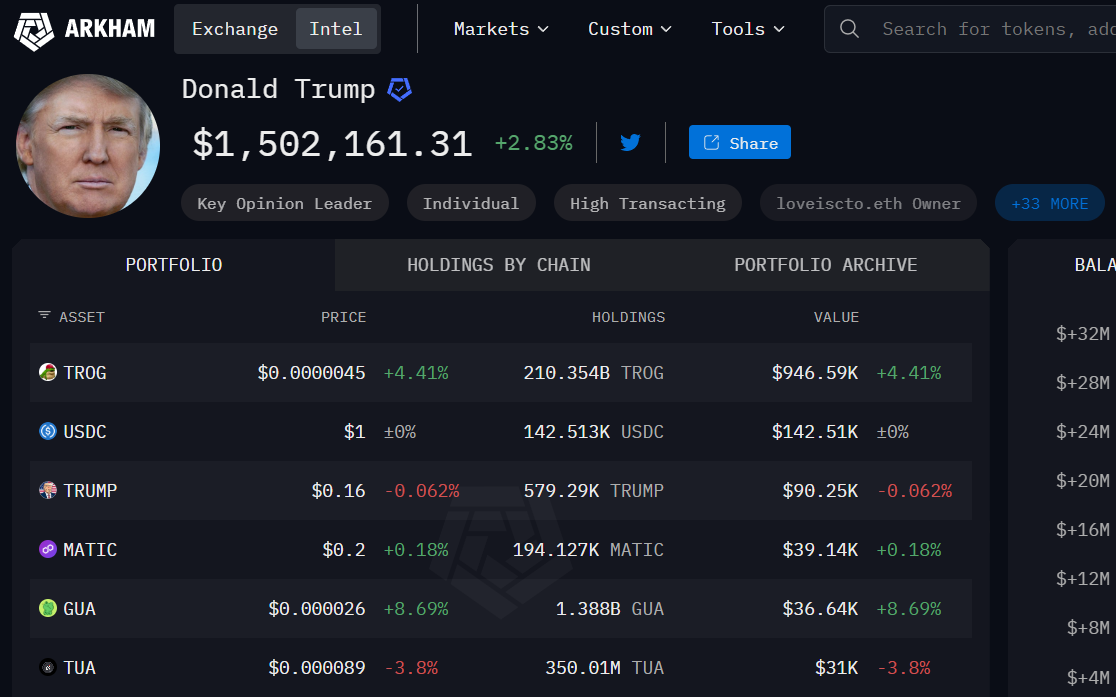Switch to Intel mode

pyautogui.click(x=336, y=29)
